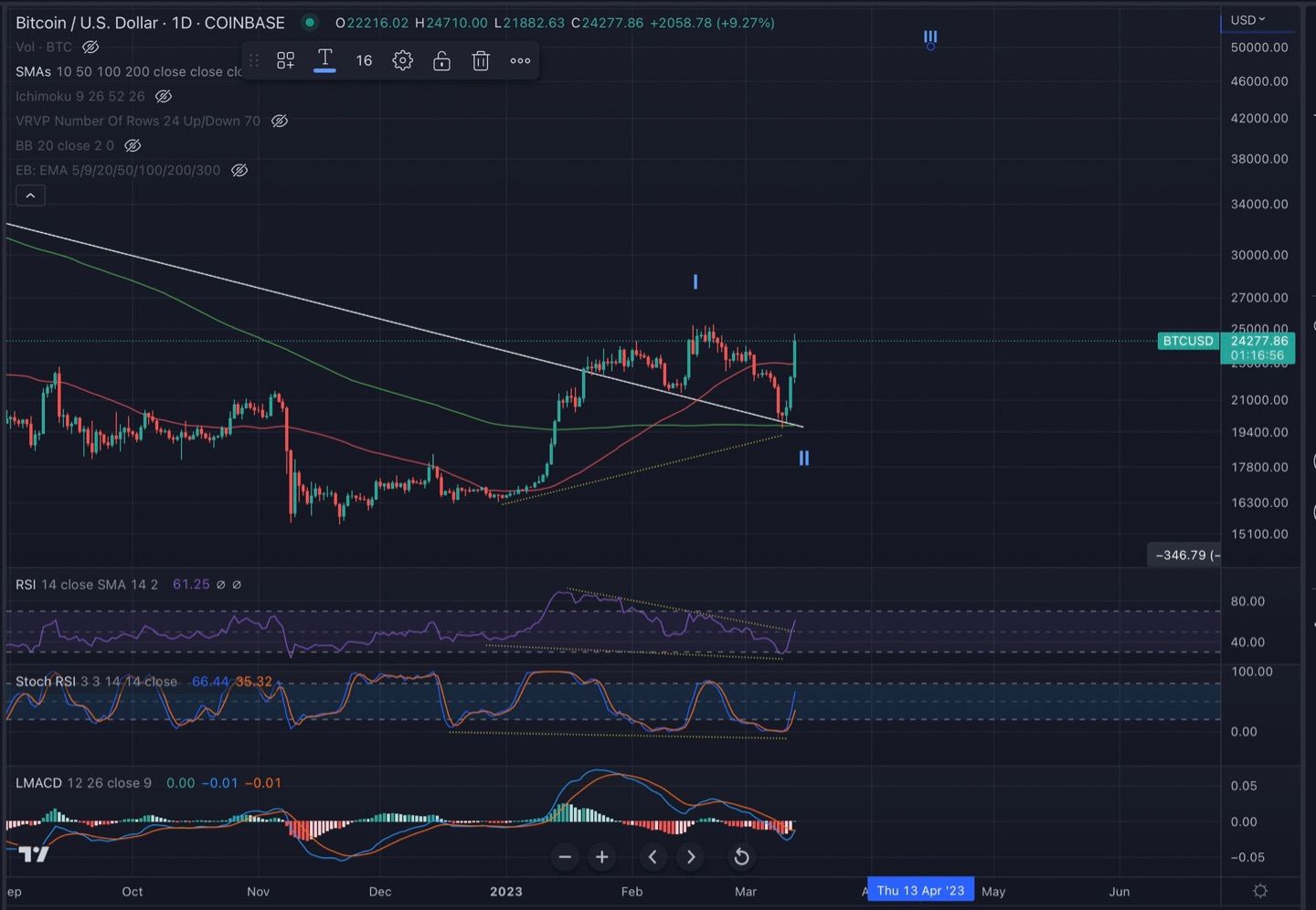This screenshot has width=1316, height=910.
Task: Show the EB EMA indicator
Action: tap(239, 170)
